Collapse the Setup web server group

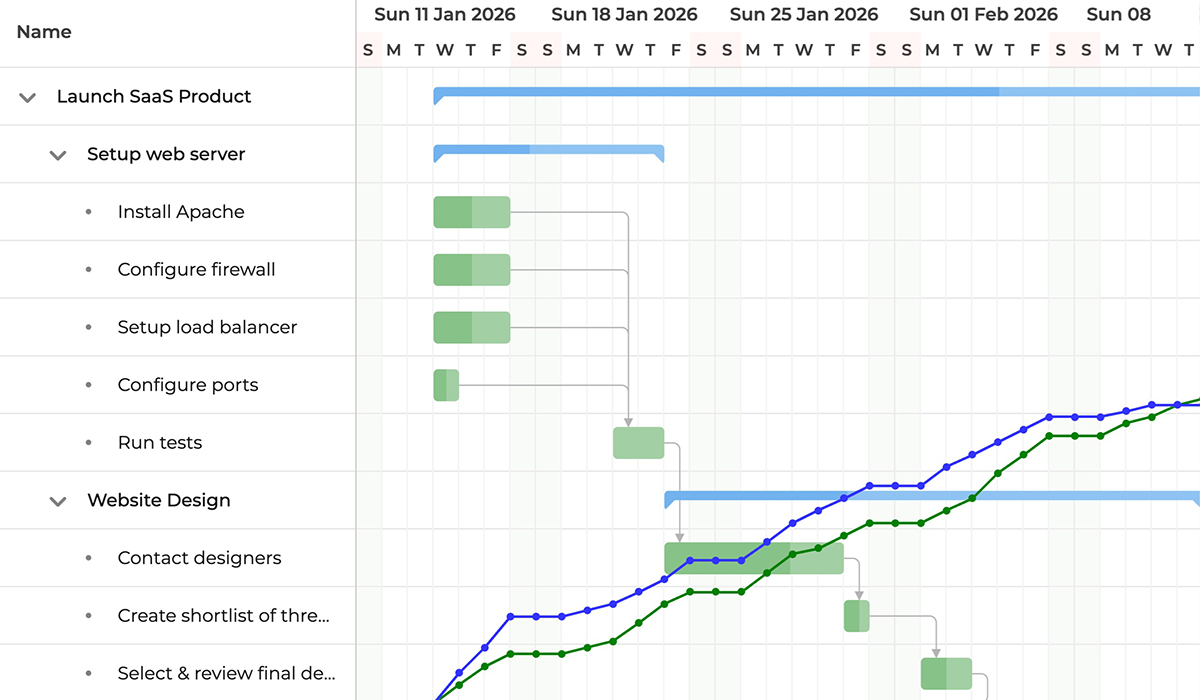[x=58, y=155]
